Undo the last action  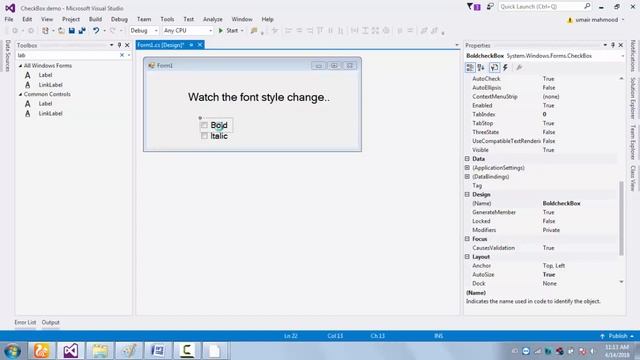click(96, 31)
